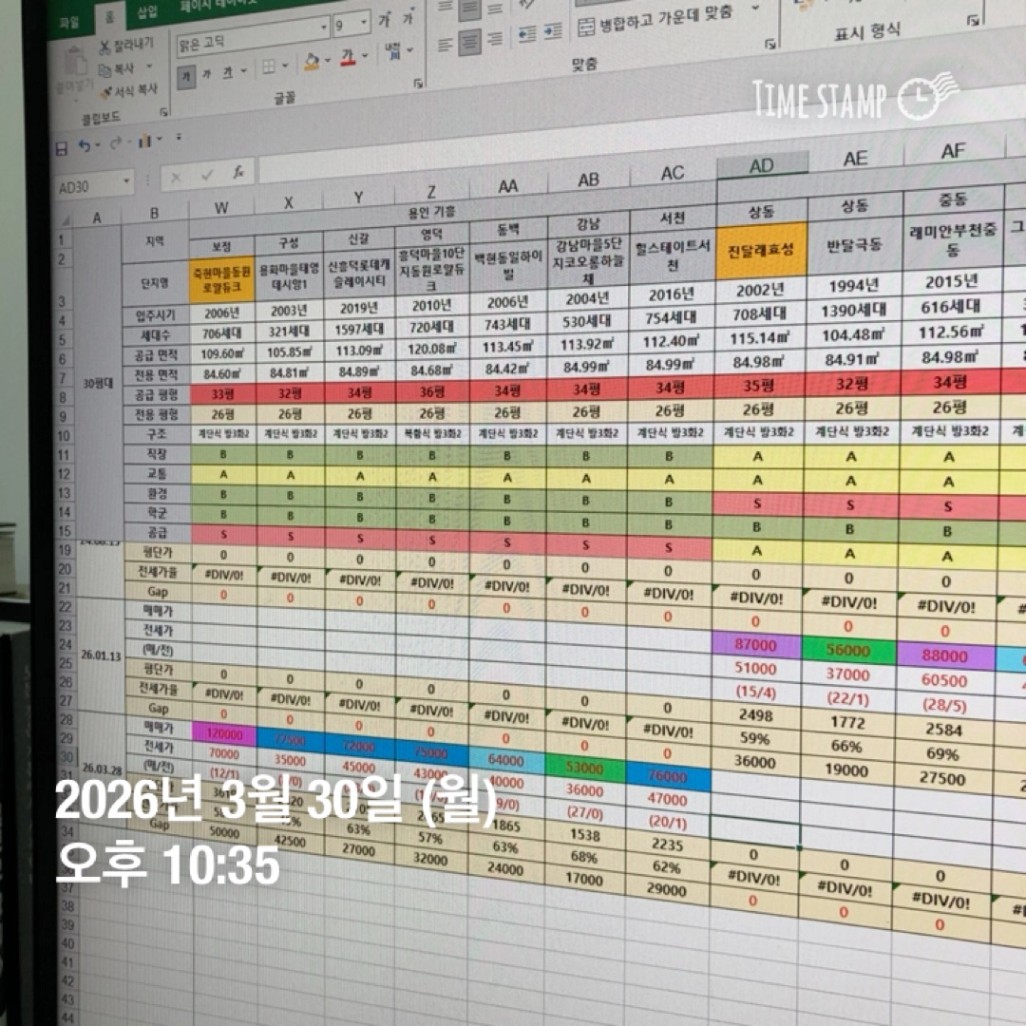Open the number format (표시 형식) dialog launcher
Viewport: 1026px width, 1026px height.
click(974, 21)
